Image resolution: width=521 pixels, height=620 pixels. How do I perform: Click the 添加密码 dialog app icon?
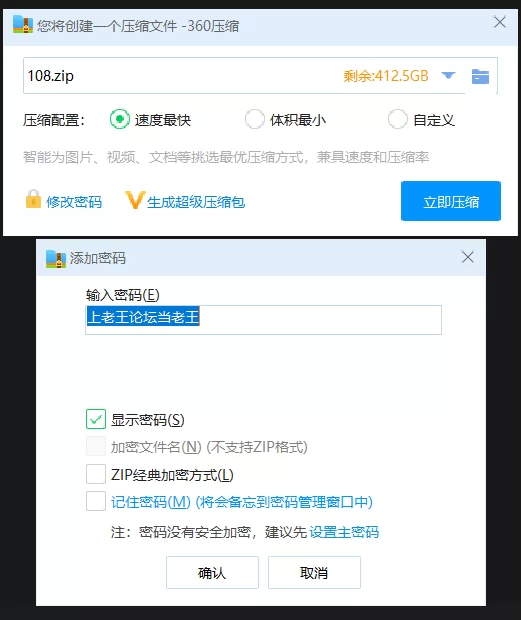point(56,259)
